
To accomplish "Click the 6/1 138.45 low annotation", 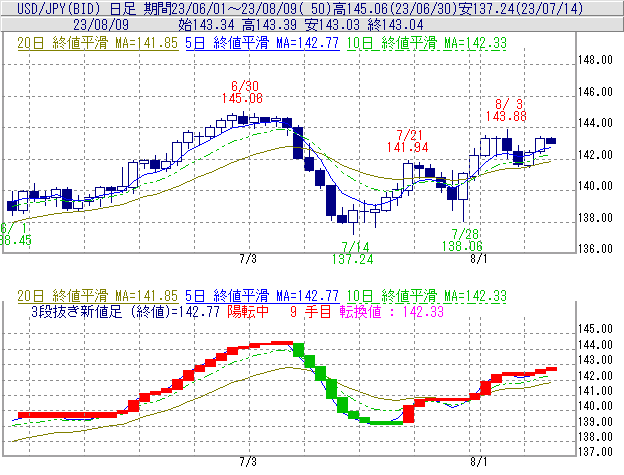I will click(x=16, y=234).
